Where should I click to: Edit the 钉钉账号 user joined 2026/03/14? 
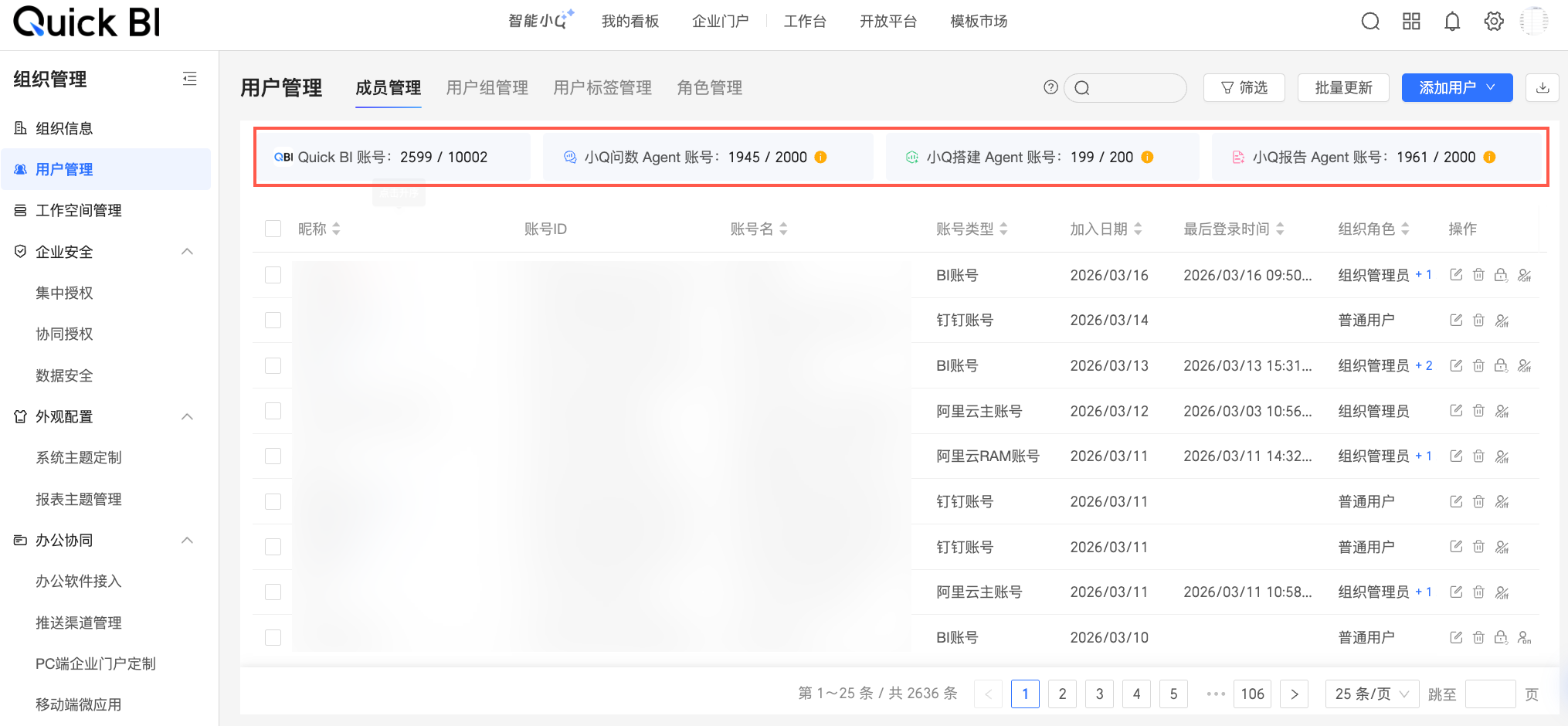1456,321
